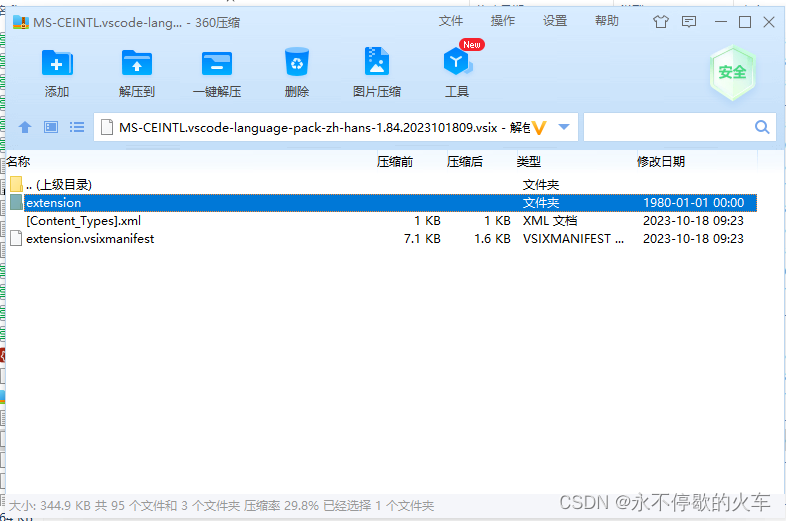Click the parent directory folder icon
The image size is (786, 521).
16,185
